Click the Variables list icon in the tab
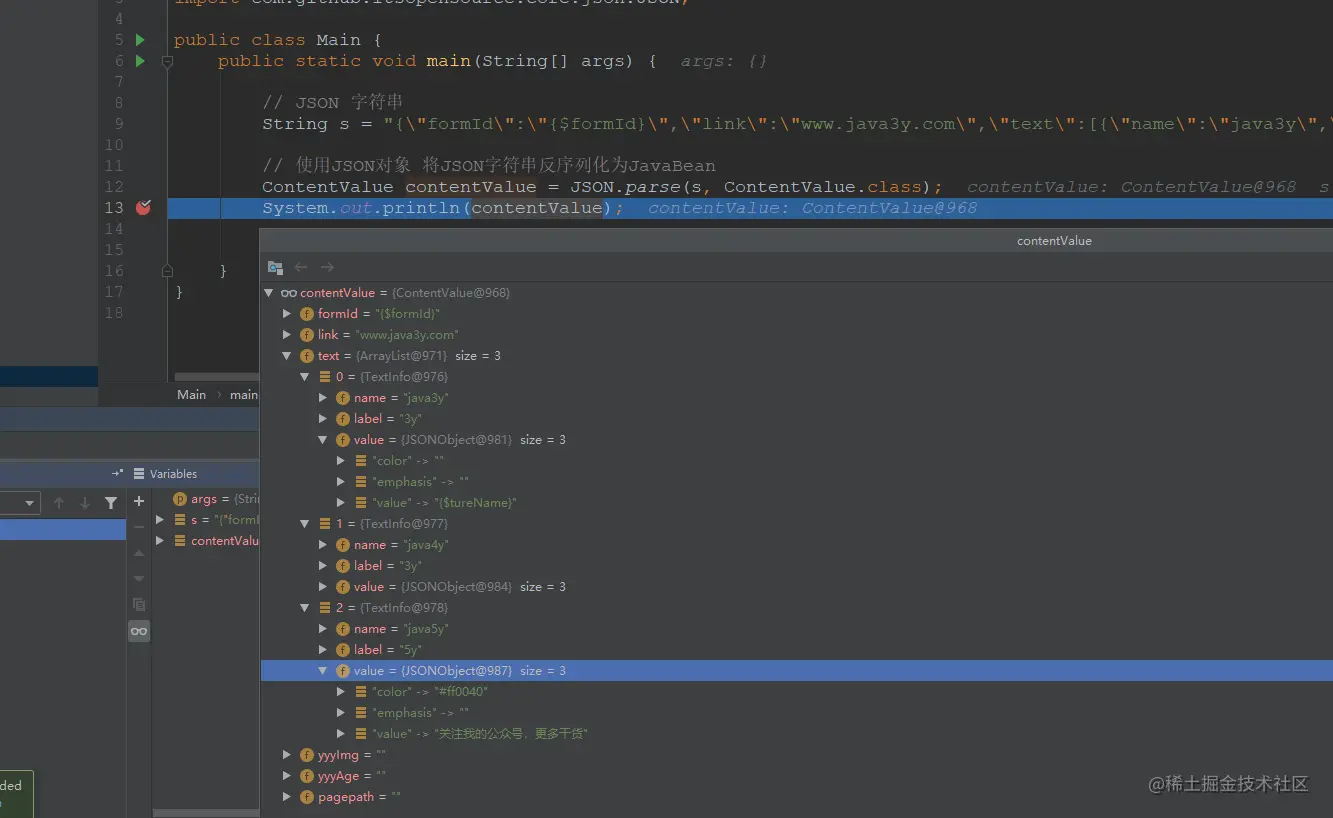The width and height of the screenshot is (1333, 818). point(139,474)
